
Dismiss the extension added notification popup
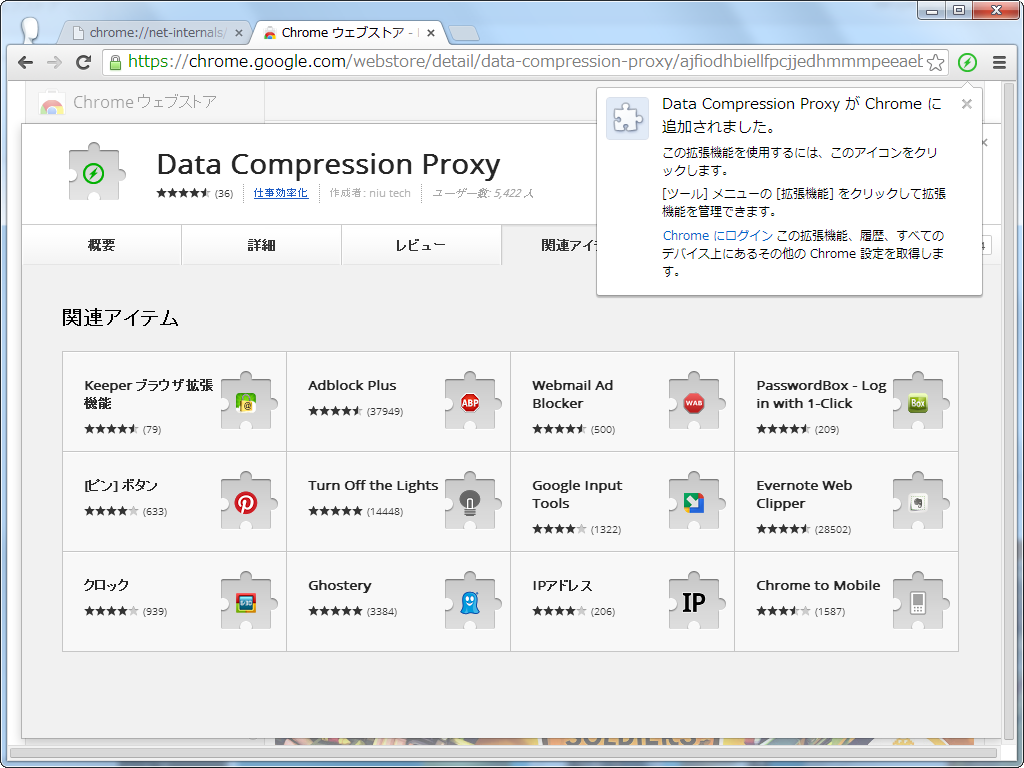point(966,103)
